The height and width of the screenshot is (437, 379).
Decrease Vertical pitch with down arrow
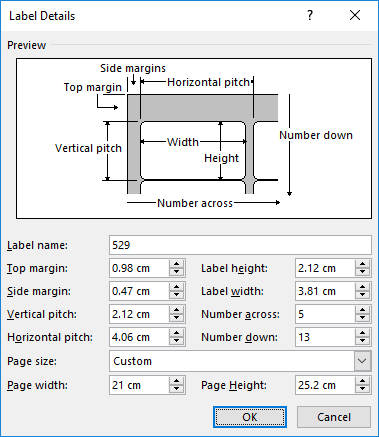pyautogui.click(x=176, y=319)
